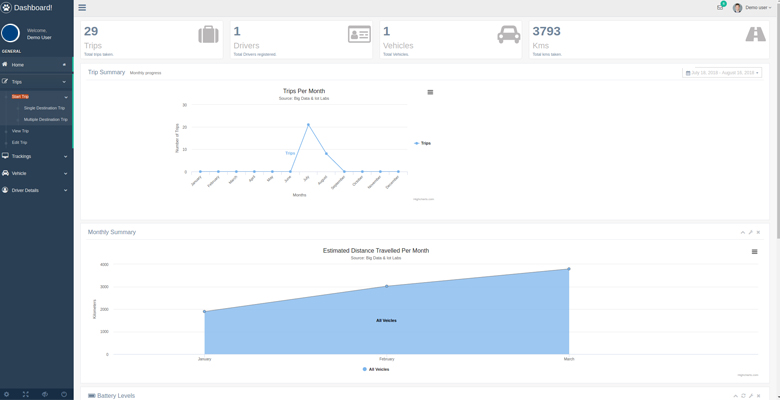This screenshot has height=400, width=780.
Task: Open Demo user account dropdown
Action: tap(752, 8)
